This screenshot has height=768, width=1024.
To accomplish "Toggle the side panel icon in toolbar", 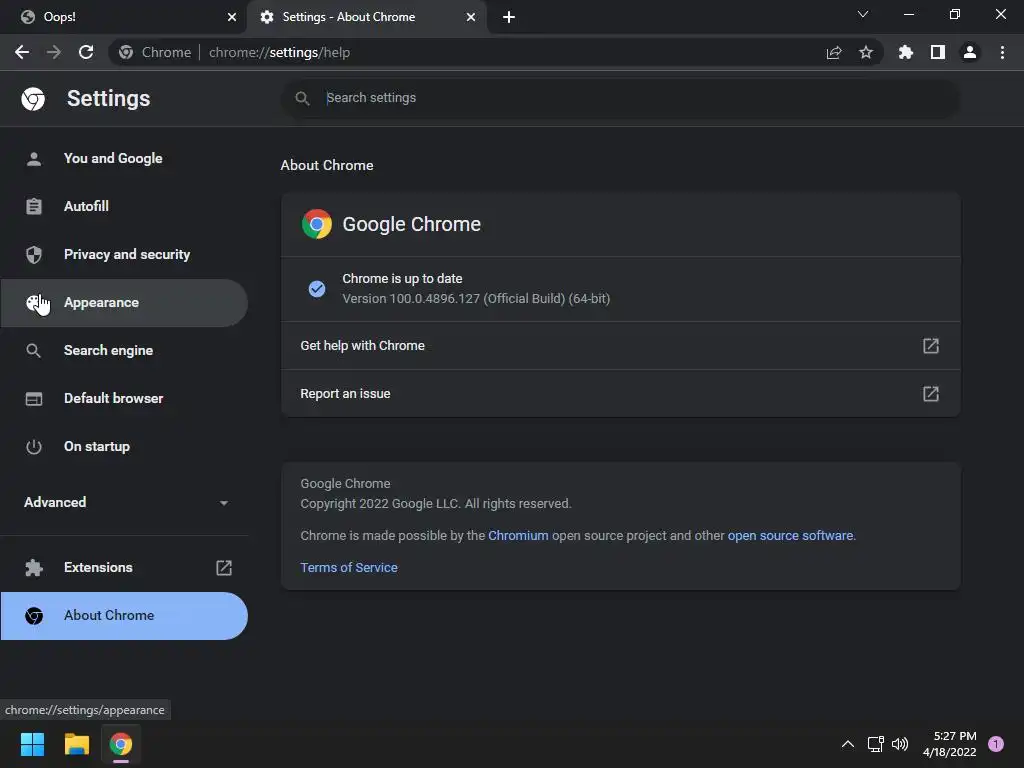I will coord(938,52).
